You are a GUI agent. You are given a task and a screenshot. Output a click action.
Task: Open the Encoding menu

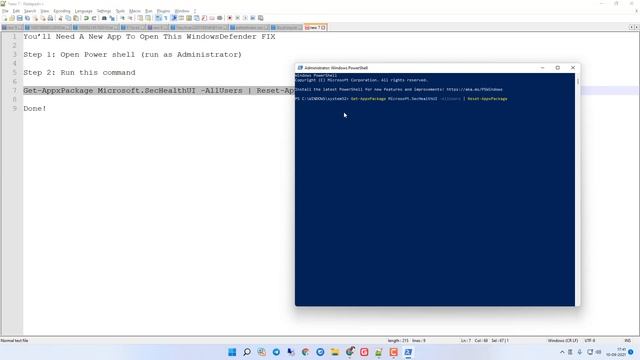pyautogui.click(x=62, y=11)
